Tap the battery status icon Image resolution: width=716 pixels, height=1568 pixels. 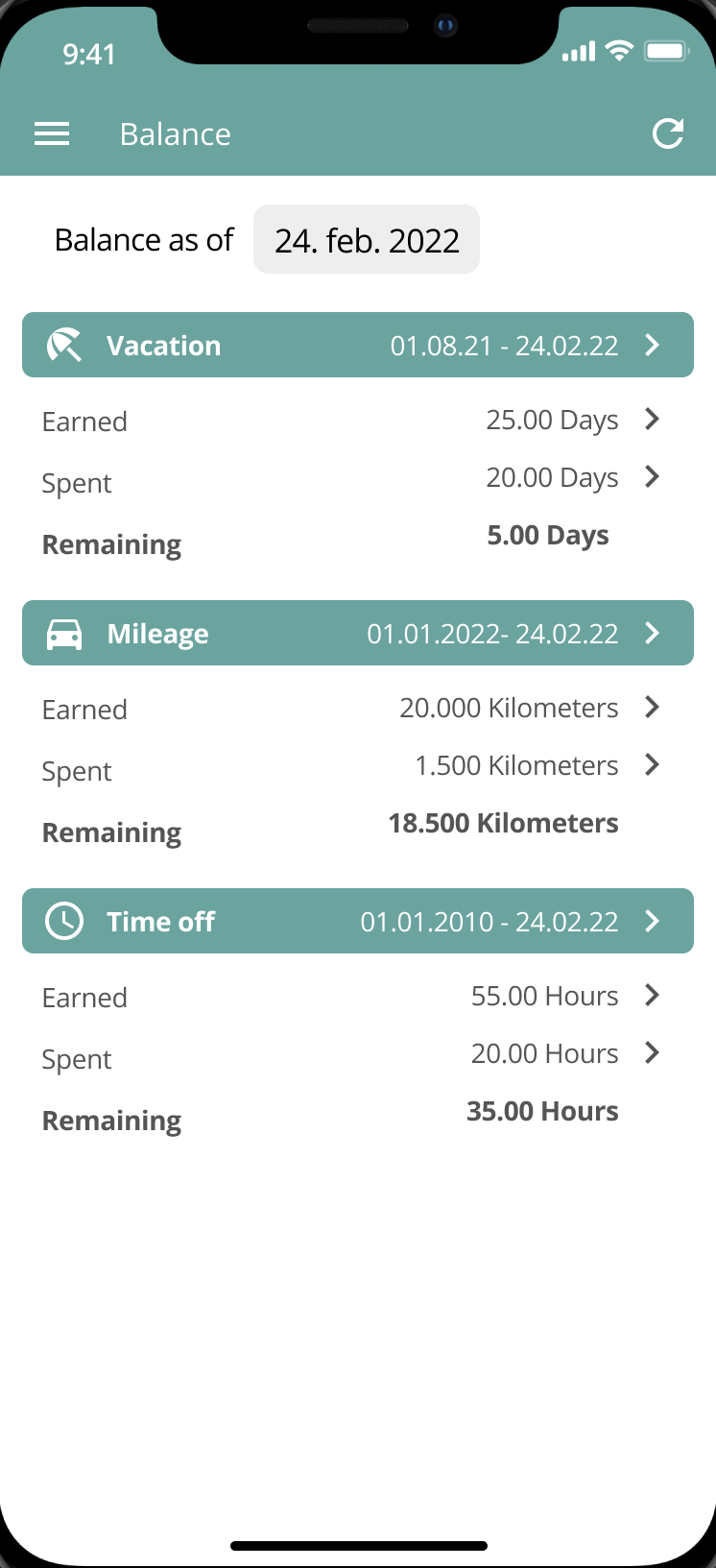click(666, 52)
